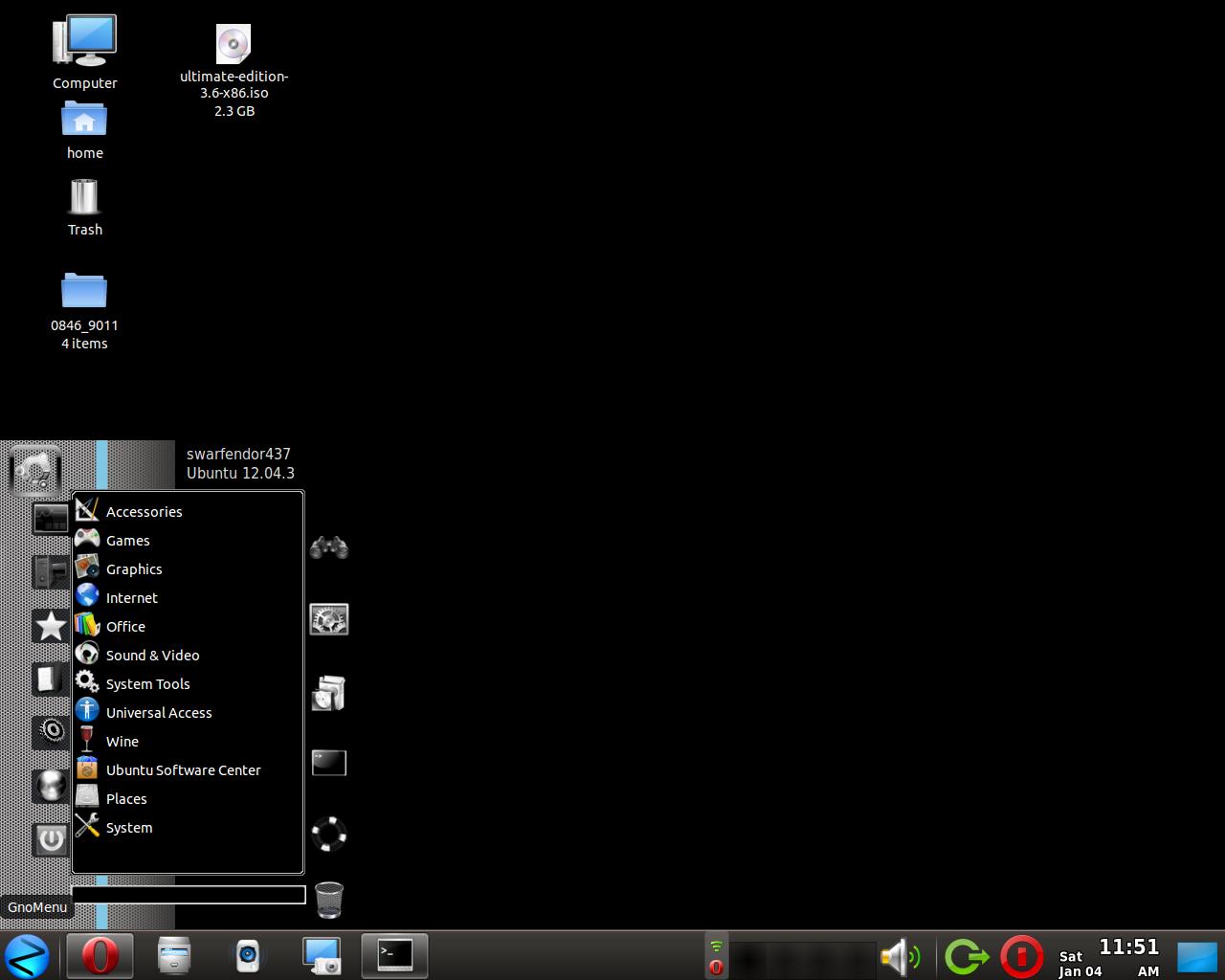Click the green logout arrow icon
This screenshot has width=1225, height=980.
(966, 956)
